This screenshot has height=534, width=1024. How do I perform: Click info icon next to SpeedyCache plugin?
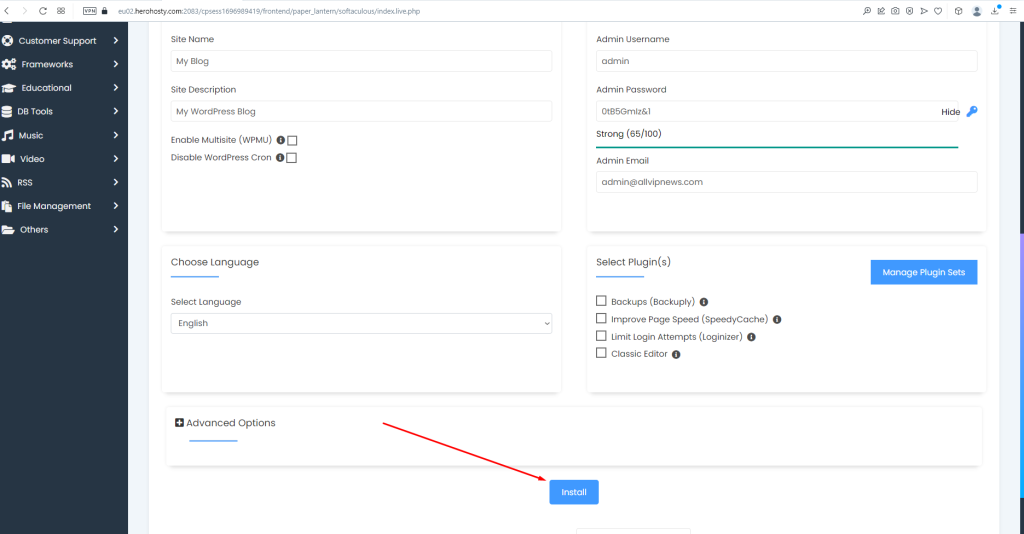pyautogui.click(x=777, y=320)
